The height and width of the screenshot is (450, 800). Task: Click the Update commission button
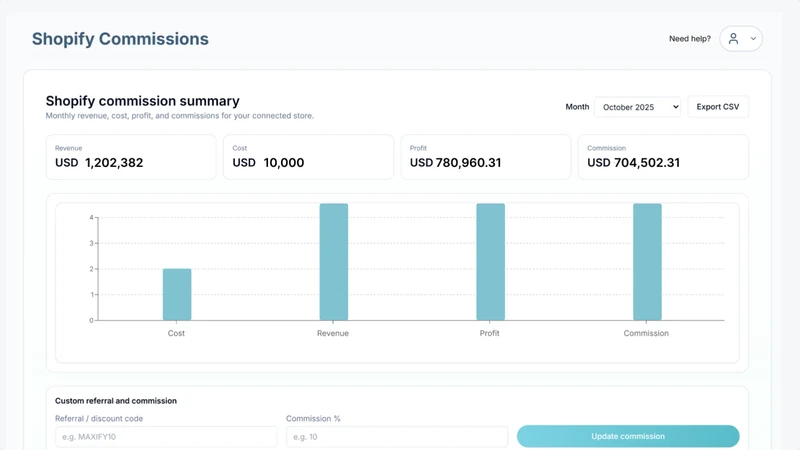(x=628, y=436)
